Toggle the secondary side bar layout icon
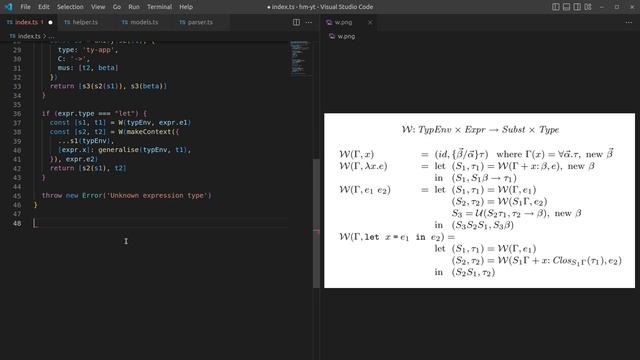 pos(577,7)
